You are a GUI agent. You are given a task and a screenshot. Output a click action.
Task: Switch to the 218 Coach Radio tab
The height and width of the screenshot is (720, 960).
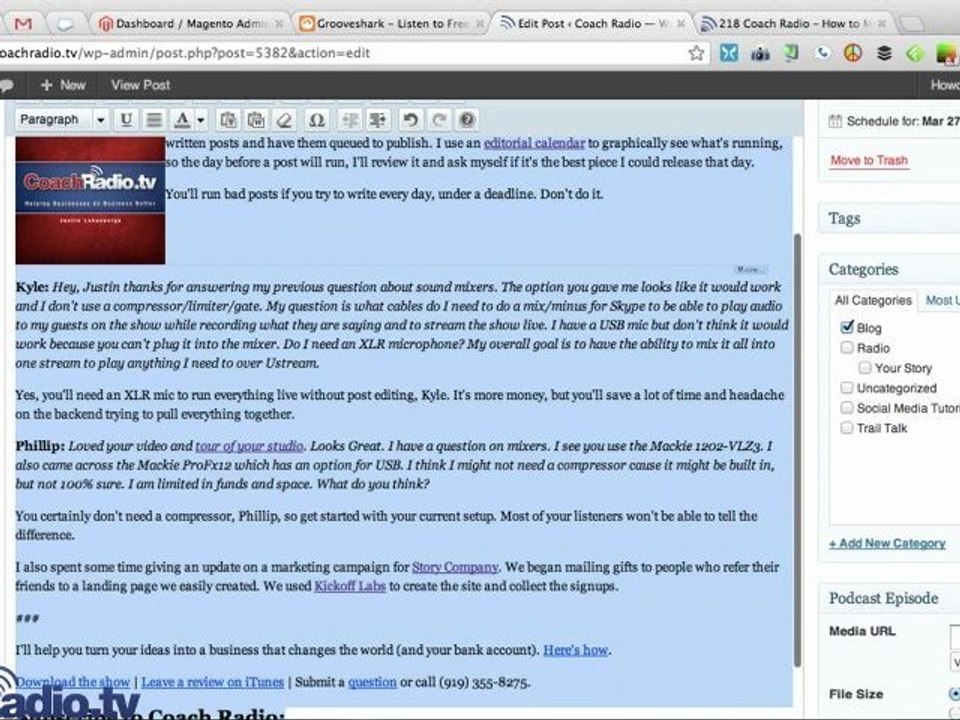(x=793, y=24)
